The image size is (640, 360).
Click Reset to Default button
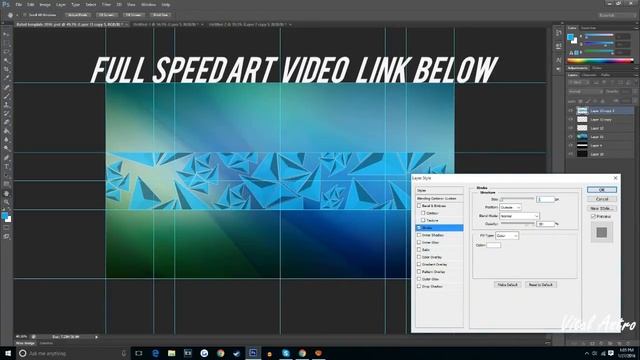540,284
